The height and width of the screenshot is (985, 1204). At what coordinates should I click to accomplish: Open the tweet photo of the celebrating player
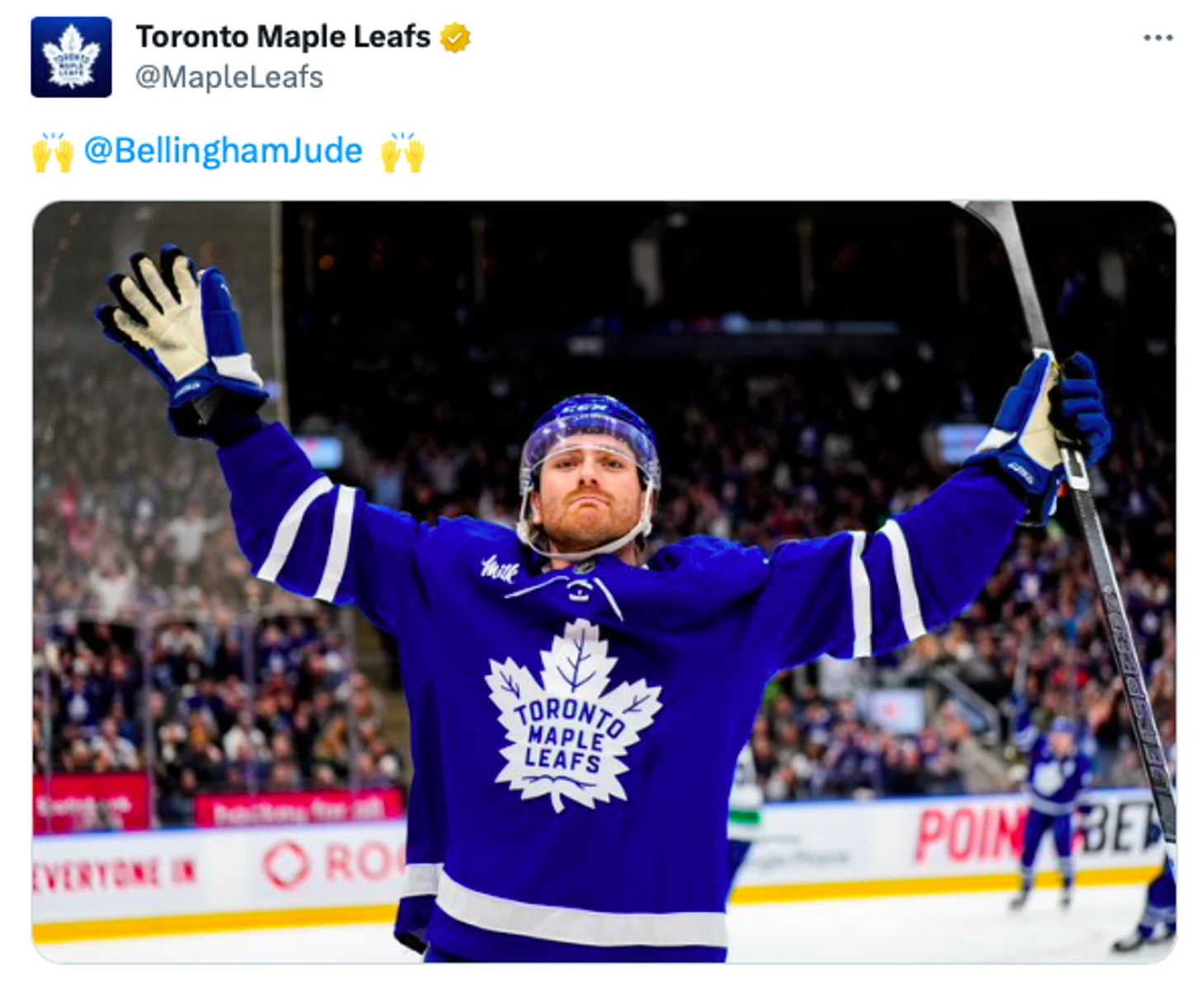tap(604, 582)
